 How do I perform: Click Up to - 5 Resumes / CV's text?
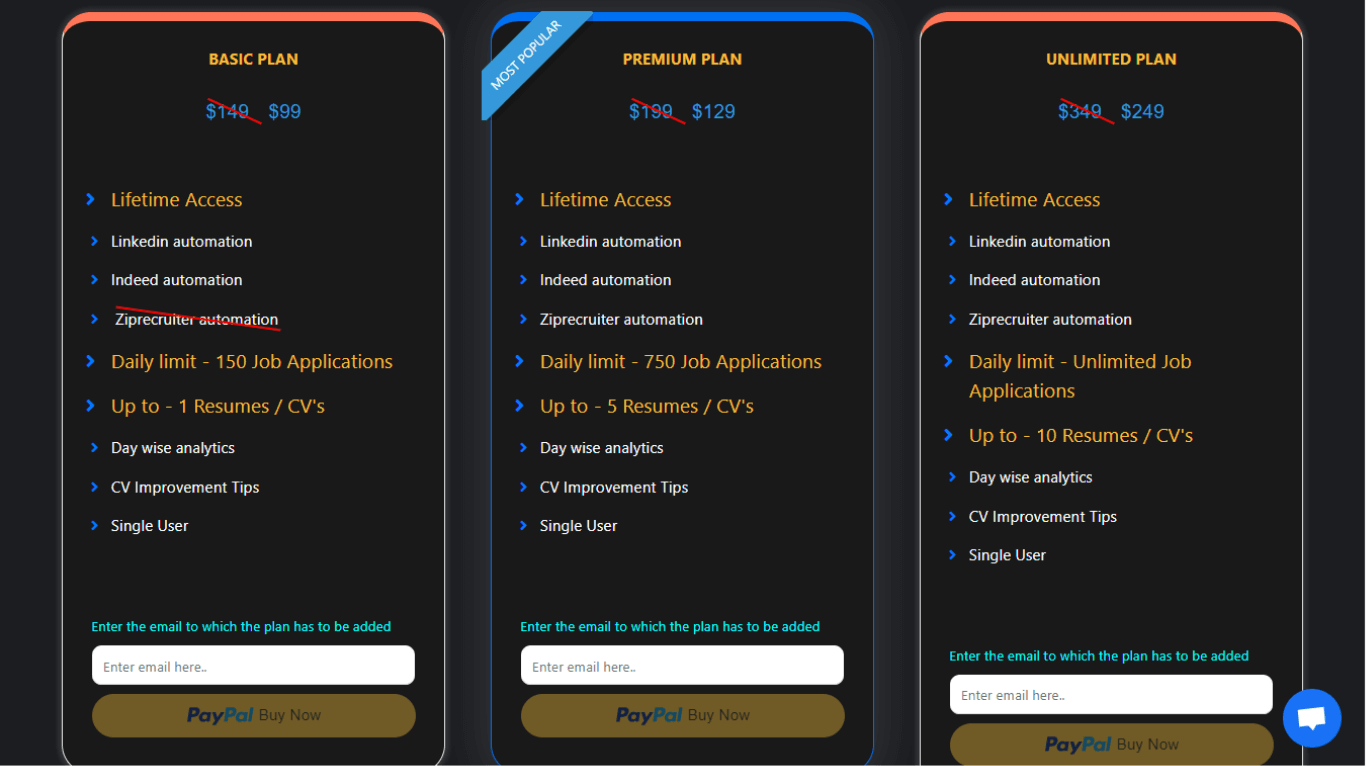647,406
